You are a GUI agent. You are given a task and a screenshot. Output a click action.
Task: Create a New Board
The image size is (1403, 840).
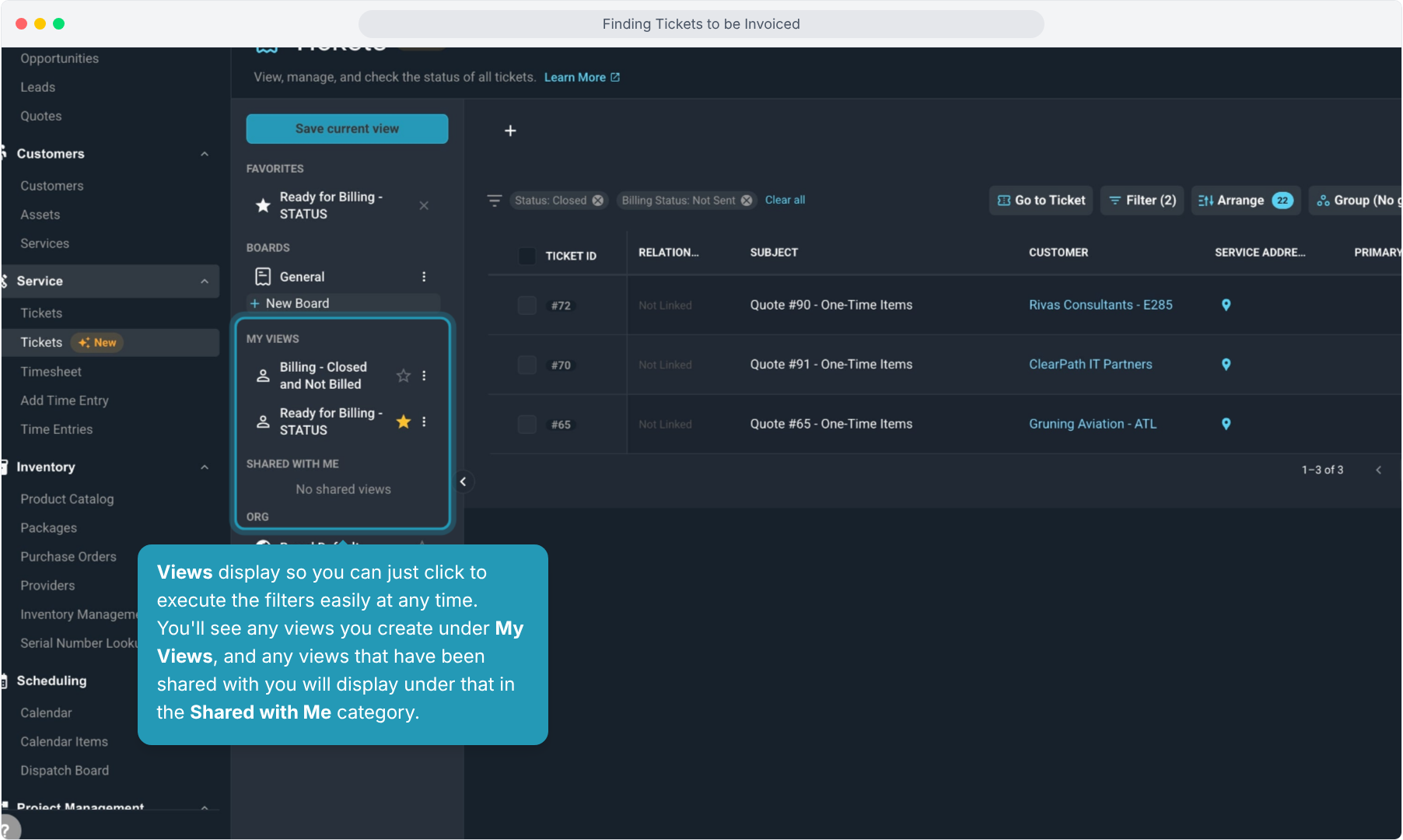(x=343, y=303)
